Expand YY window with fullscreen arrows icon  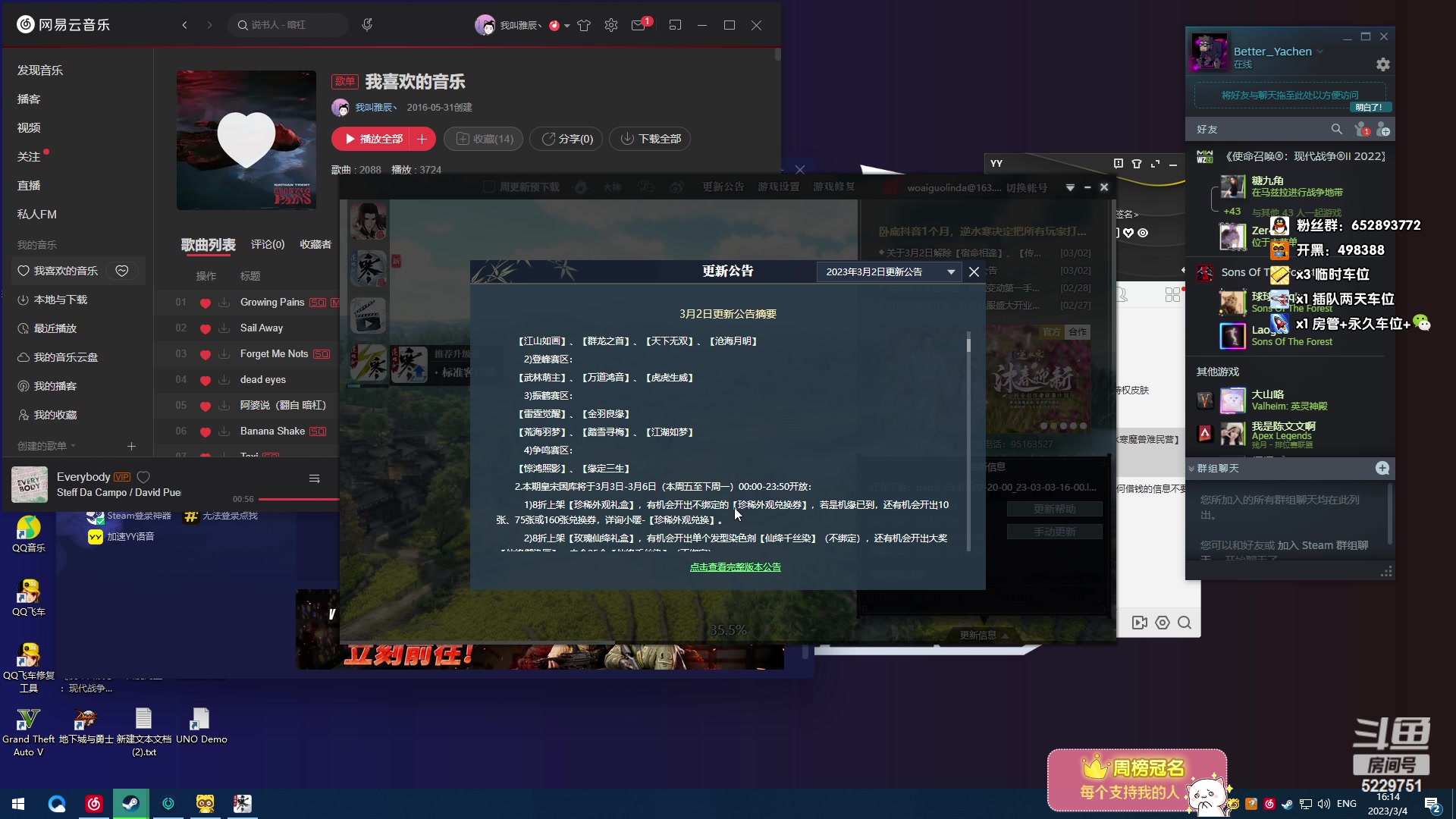click(1155, 164)
